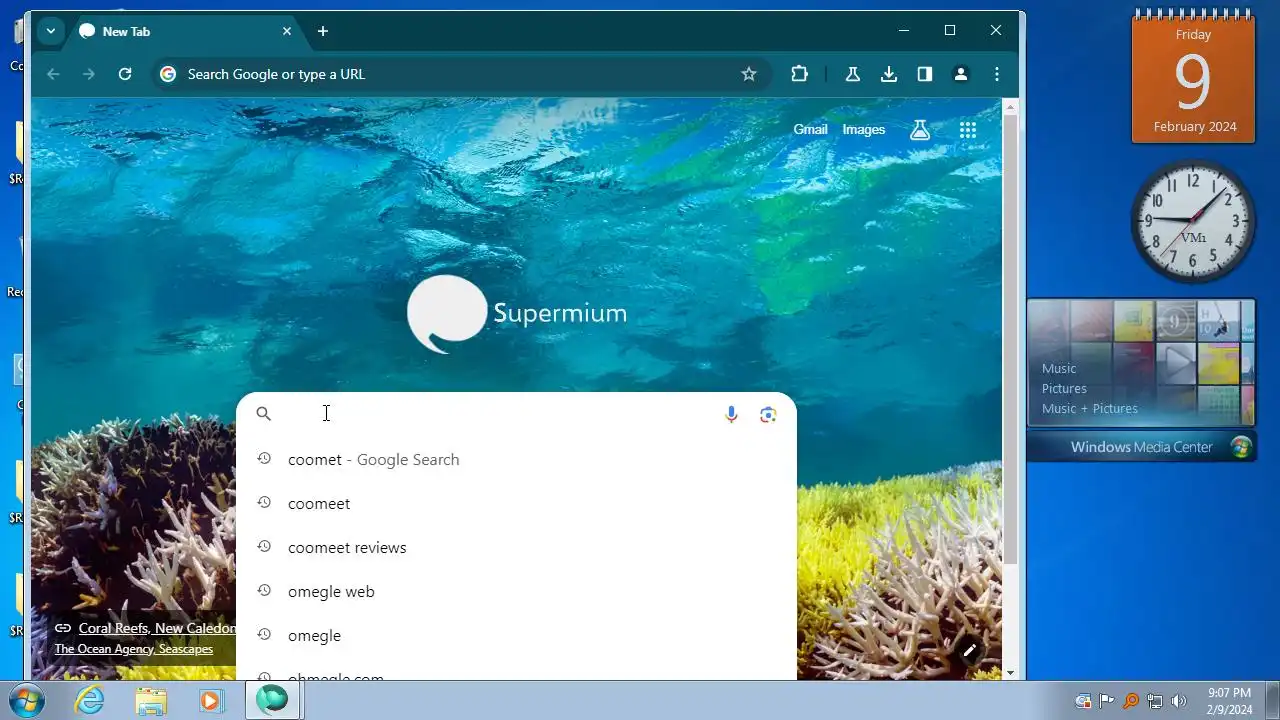
Task: Launch Windows Media Player from taskbar
Action: 211,701
